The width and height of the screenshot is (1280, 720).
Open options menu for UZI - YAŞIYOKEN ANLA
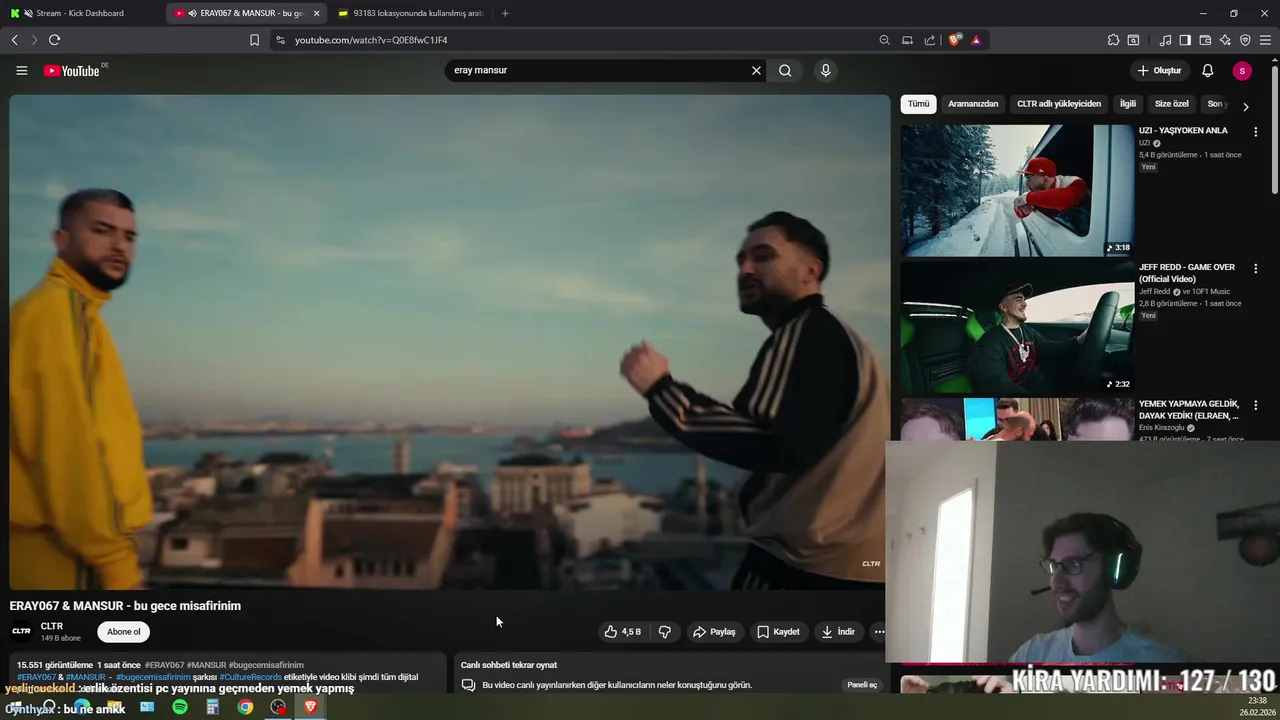[1256, 131]
